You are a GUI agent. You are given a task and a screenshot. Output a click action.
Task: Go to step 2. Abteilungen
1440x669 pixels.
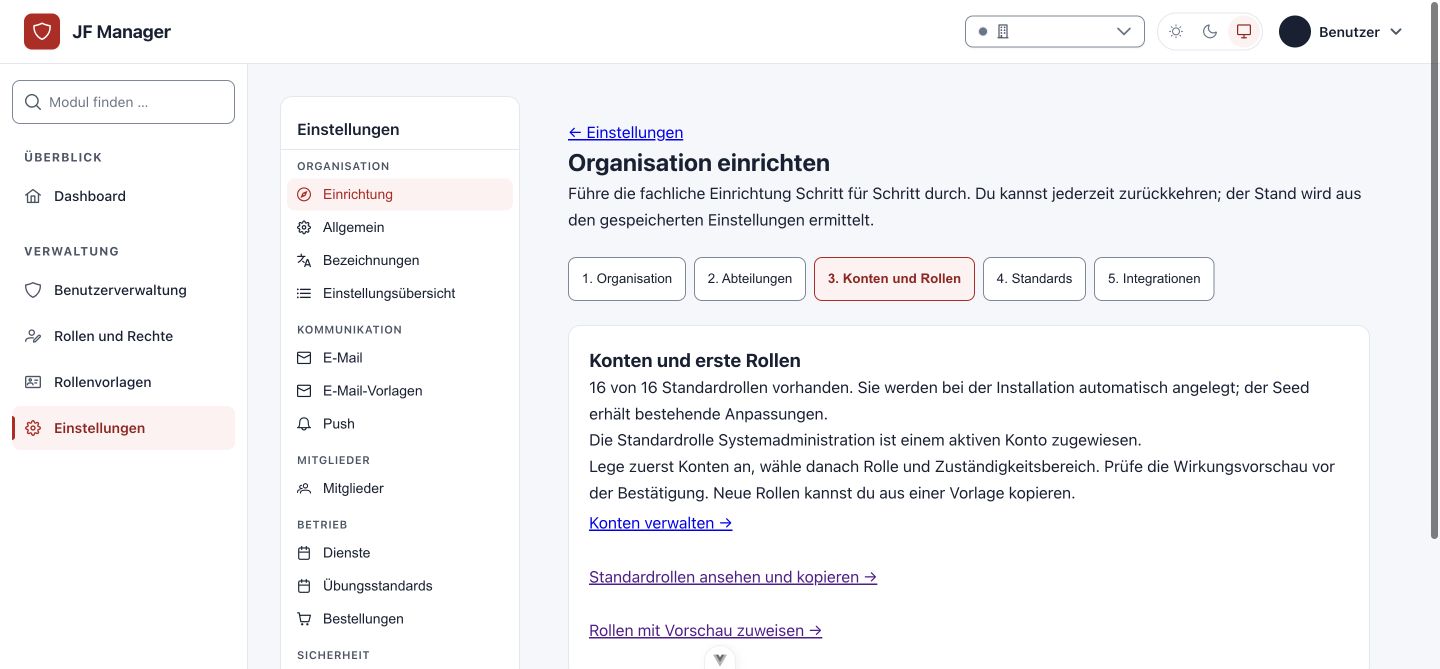coord(750,279)
